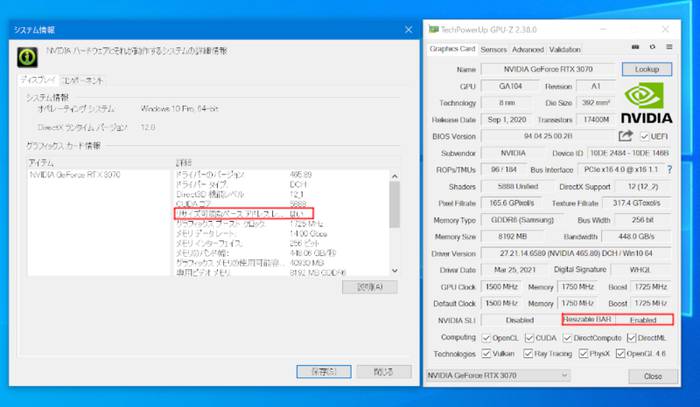Click the details list scrollbar thumb
Screen dimensions: 700x407
(x=395, y=204)
